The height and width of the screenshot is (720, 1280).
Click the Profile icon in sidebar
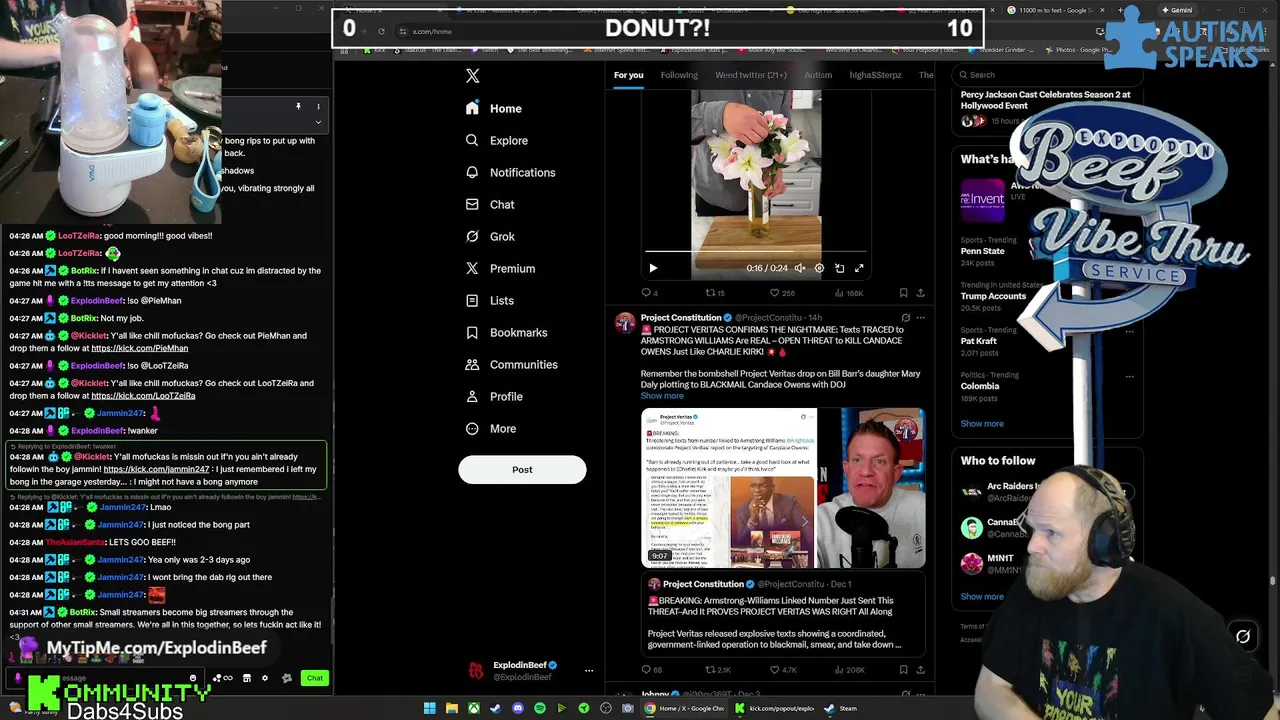(472, 396)
